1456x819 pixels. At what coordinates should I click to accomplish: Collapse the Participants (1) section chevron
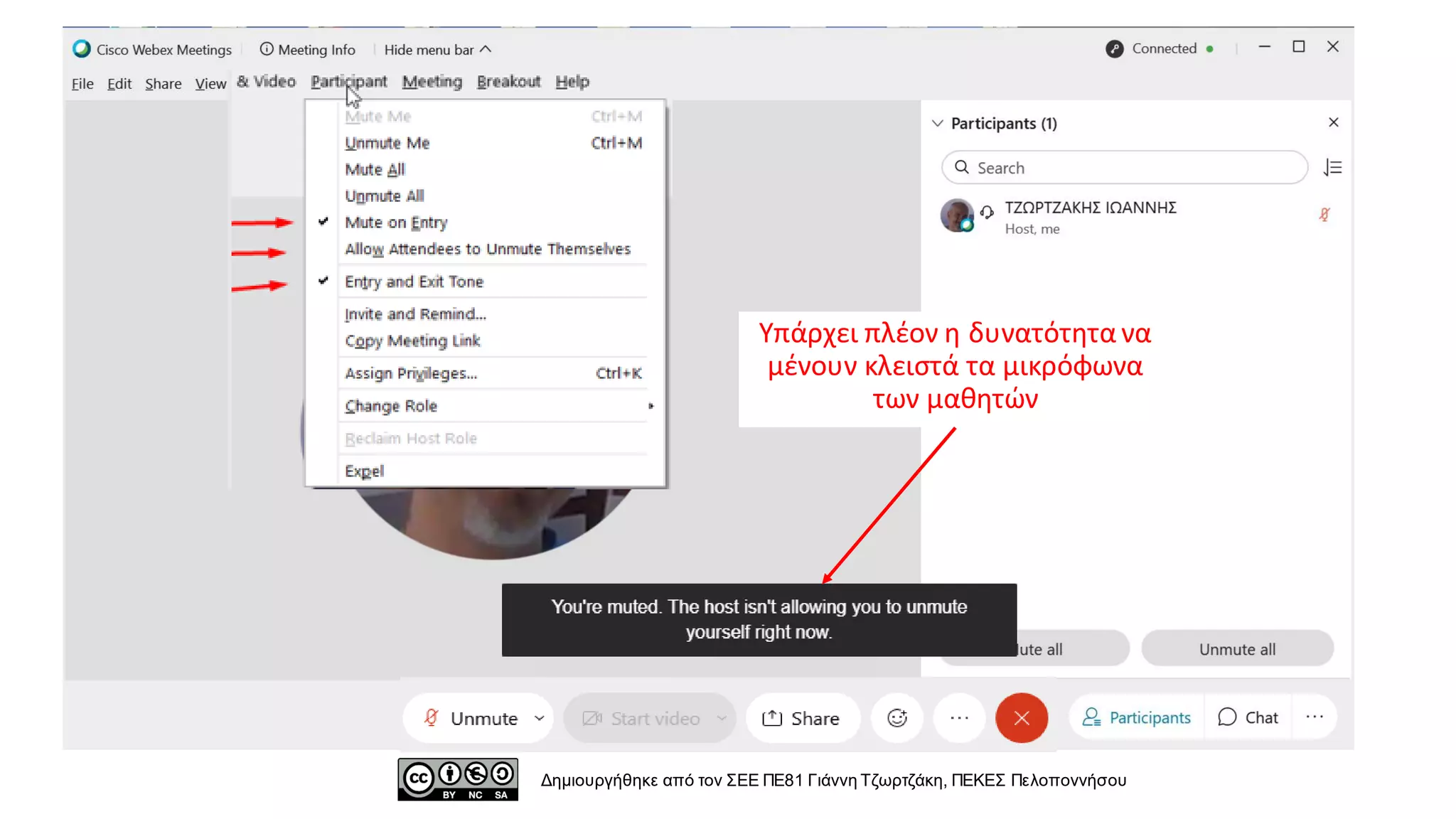coord(937,124)
